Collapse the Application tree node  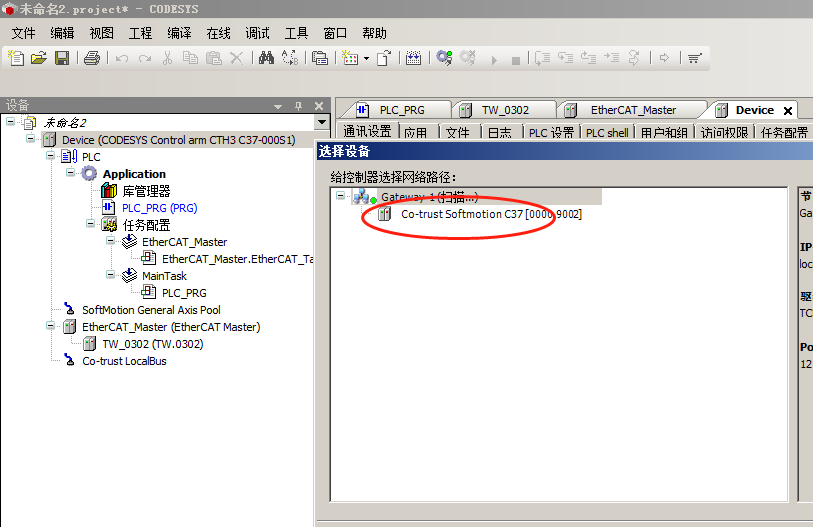71,173
